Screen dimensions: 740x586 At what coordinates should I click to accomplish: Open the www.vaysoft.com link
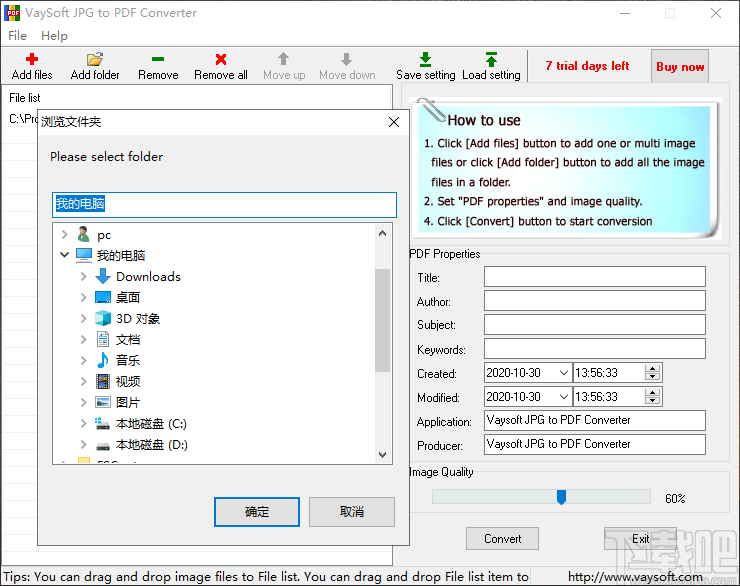(x=635, y=577)
